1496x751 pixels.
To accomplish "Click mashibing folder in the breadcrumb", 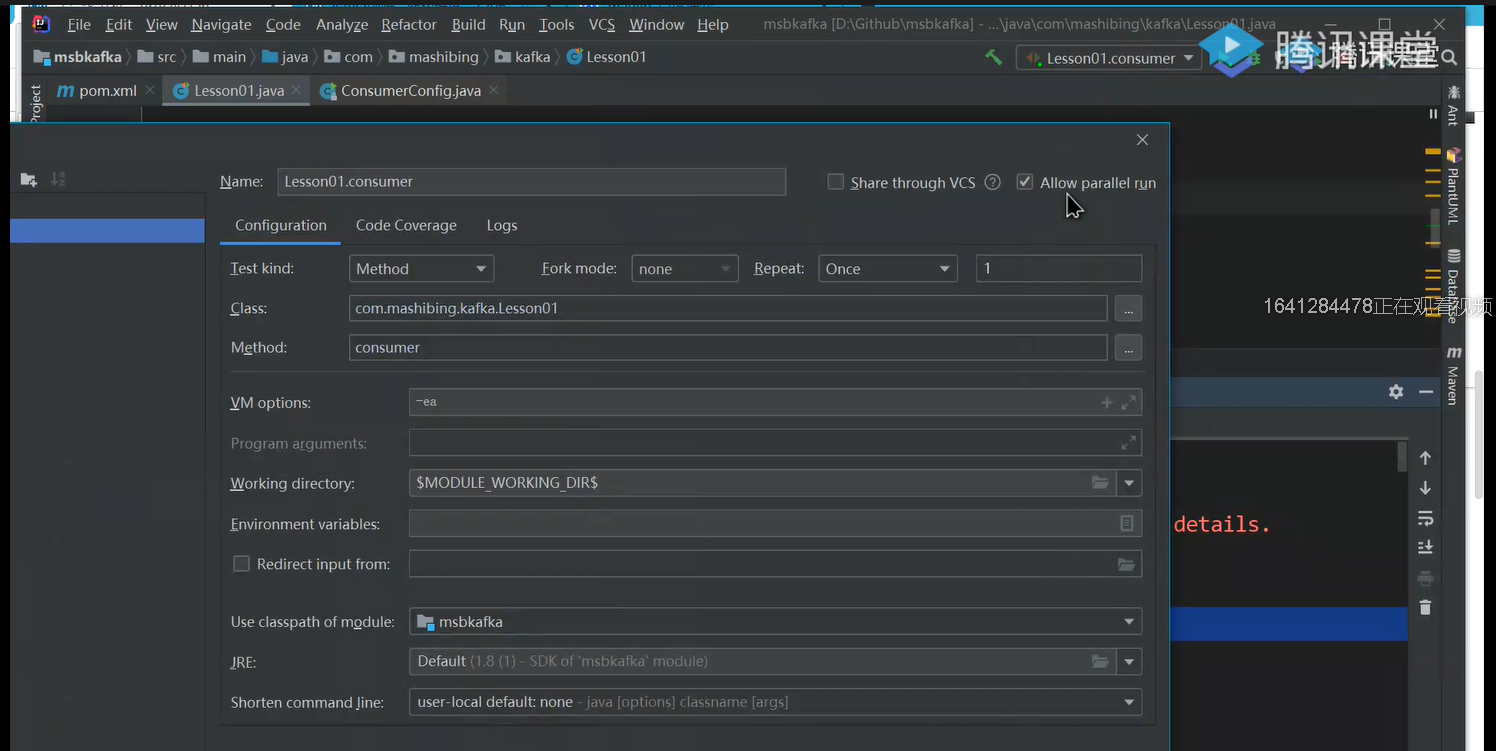I will pyautogui.click(x=433, y=57).
